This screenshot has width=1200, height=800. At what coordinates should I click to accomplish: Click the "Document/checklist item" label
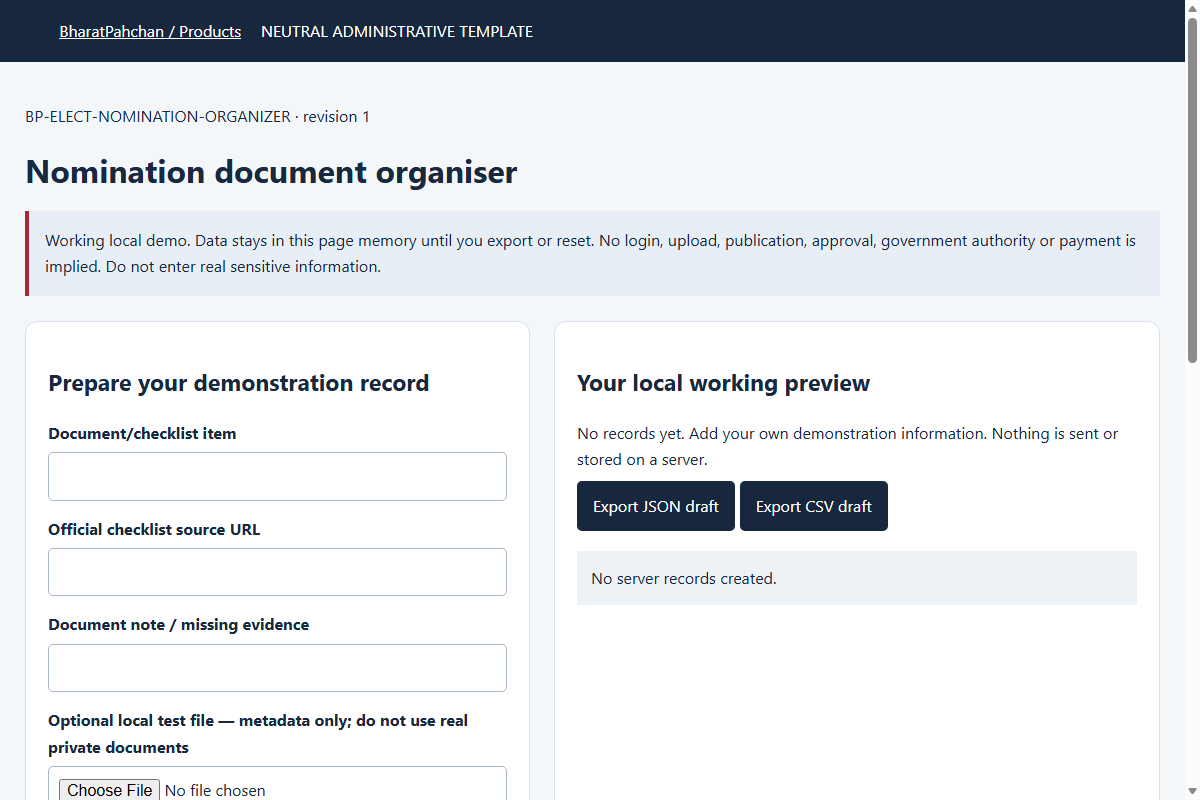click(142, 433)
